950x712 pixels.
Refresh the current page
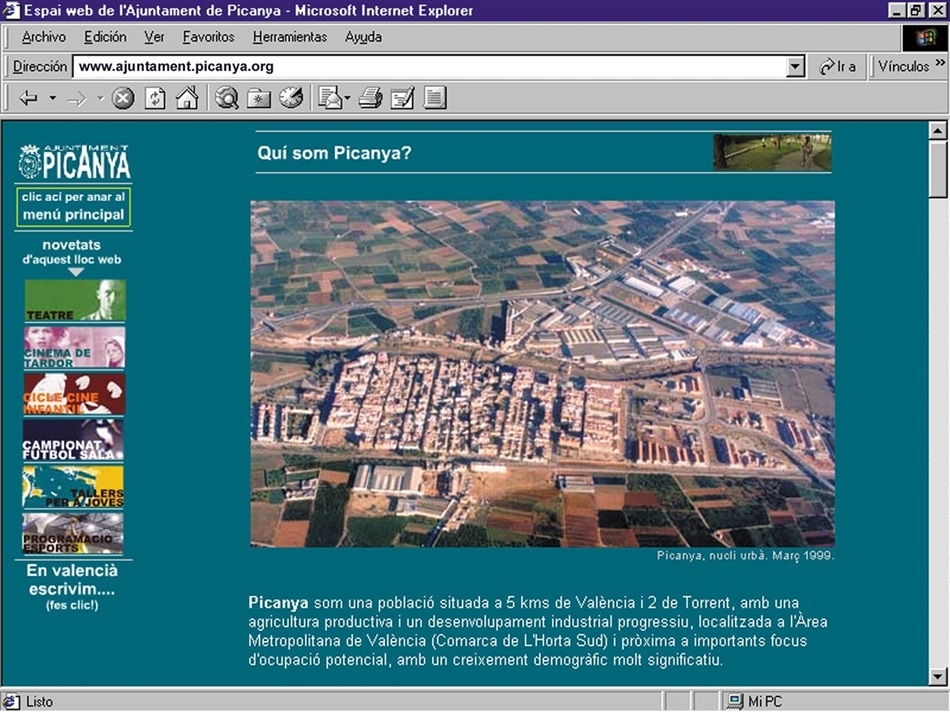click(x=155, y=98)
